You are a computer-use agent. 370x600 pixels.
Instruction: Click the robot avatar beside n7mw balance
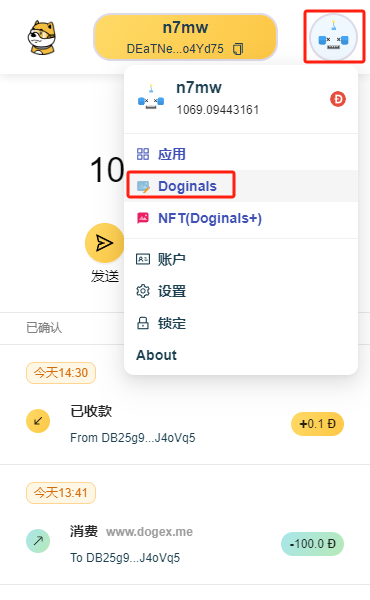151,98
